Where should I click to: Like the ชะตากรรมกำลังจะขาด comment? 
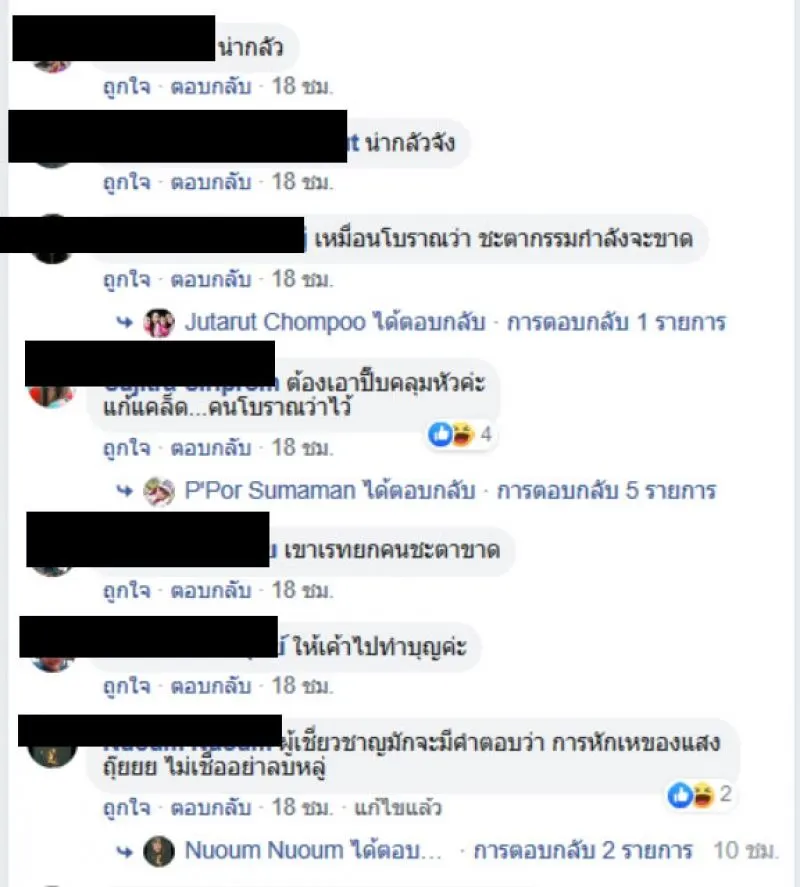127,279
